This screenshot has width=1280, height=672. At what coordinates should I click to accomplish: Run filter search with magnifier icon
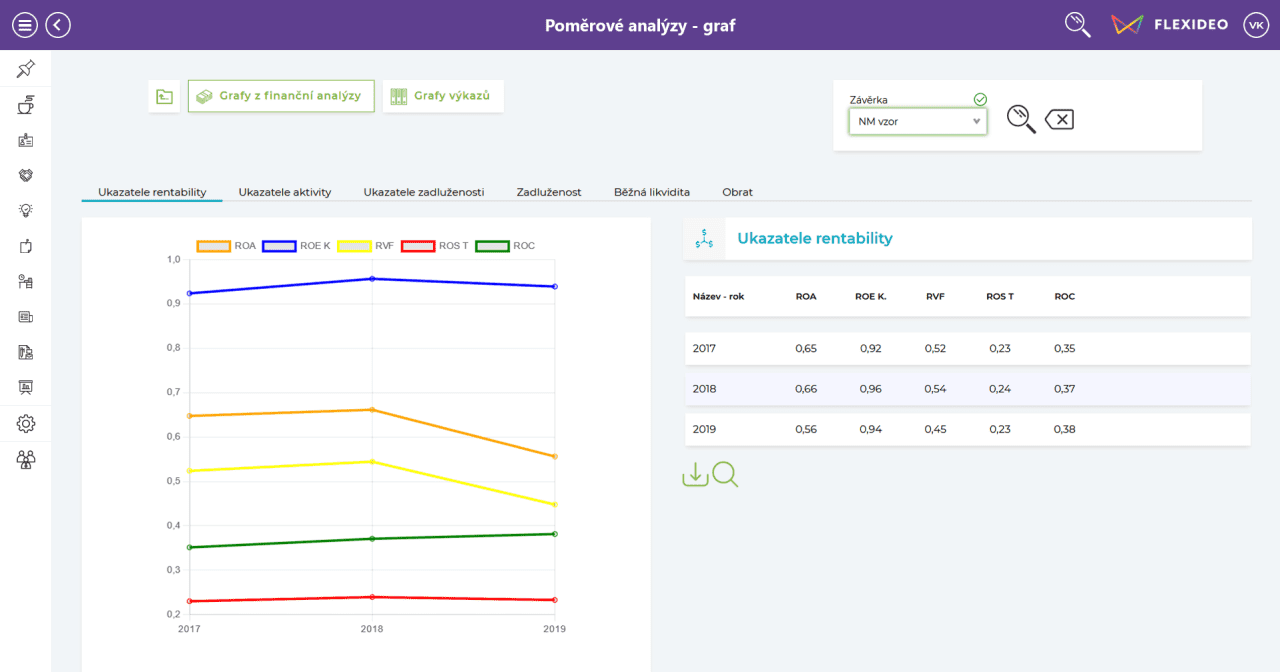1020,119
